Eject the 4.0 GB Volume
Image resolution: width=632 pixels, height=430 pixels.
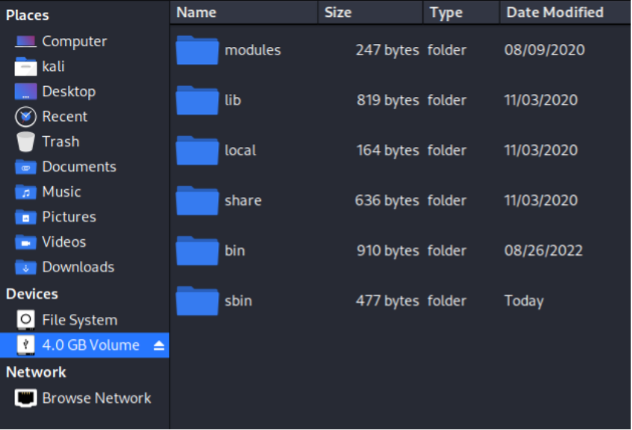158,346
